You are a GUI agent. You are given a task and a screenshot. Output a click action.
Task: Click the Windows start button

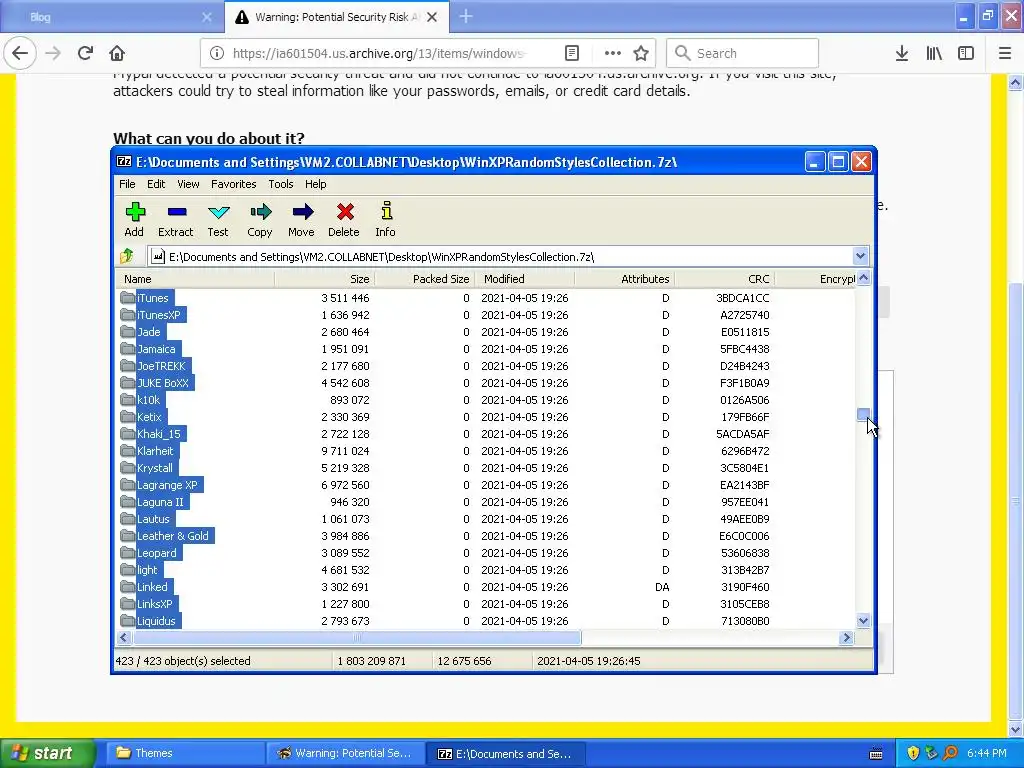tap(47, 753)
